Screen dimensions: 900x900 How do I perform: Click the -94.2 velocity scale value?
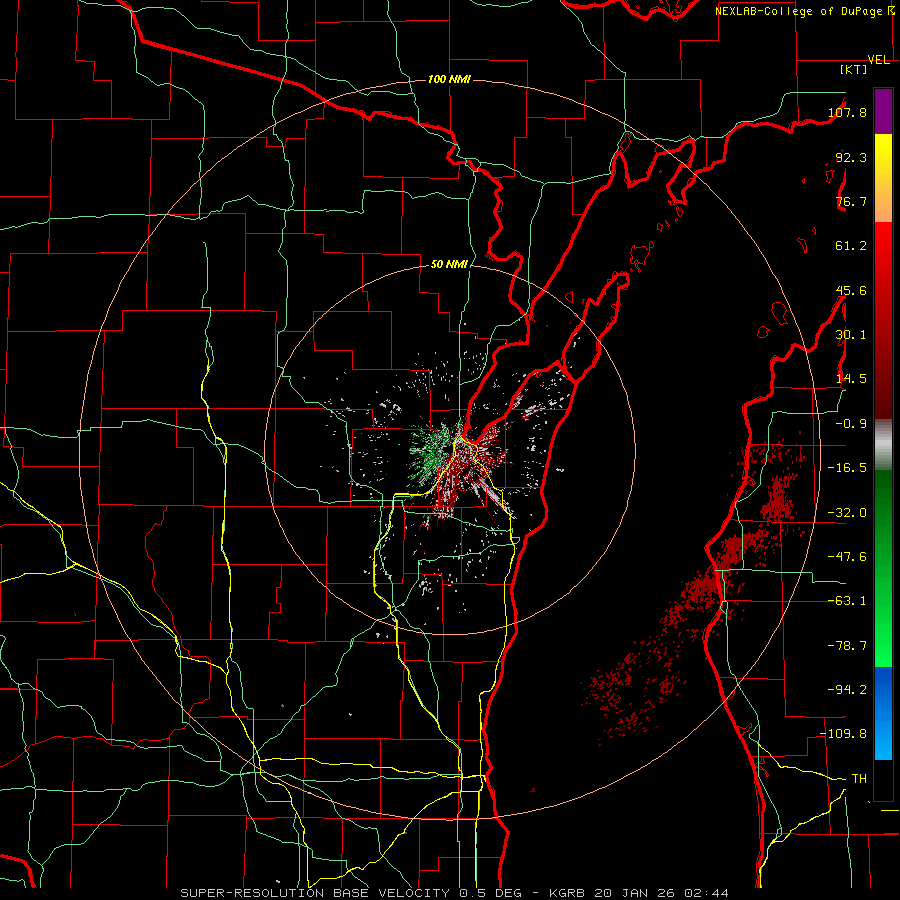847,690
